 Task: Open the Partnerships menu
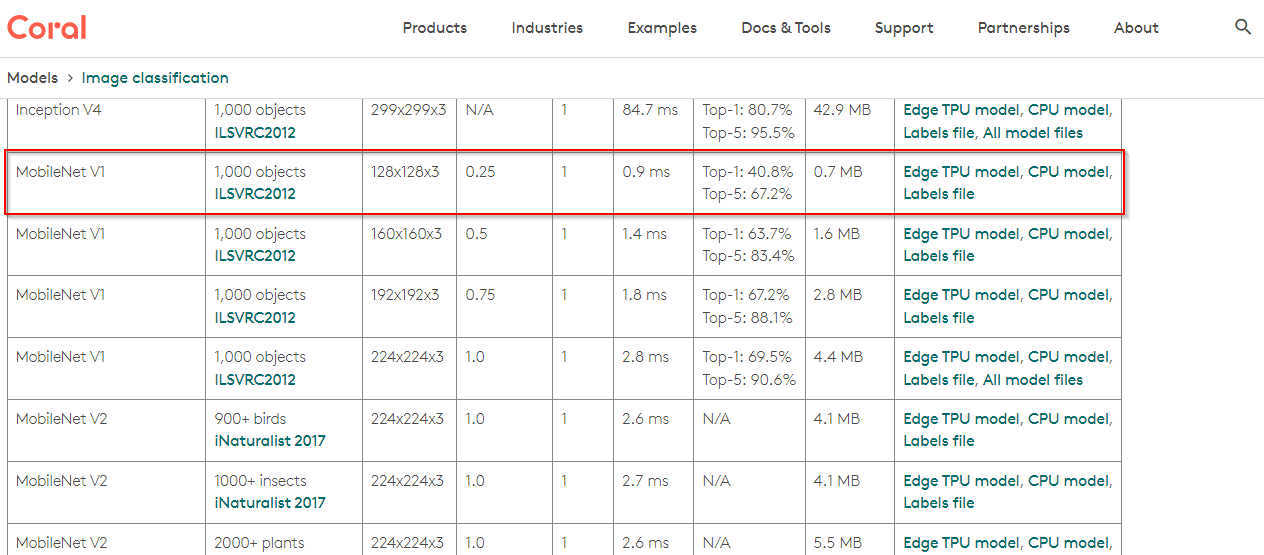coord(1024,28)
